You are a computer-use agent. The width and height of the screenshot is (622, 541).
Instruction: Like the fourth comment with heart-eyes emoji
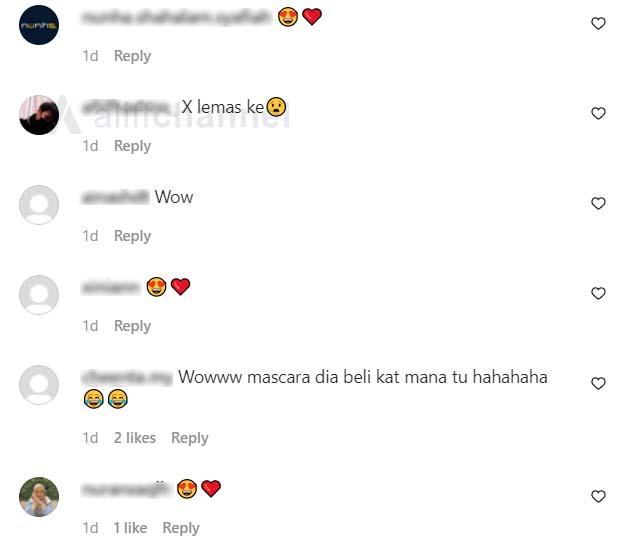pos(598,294)
